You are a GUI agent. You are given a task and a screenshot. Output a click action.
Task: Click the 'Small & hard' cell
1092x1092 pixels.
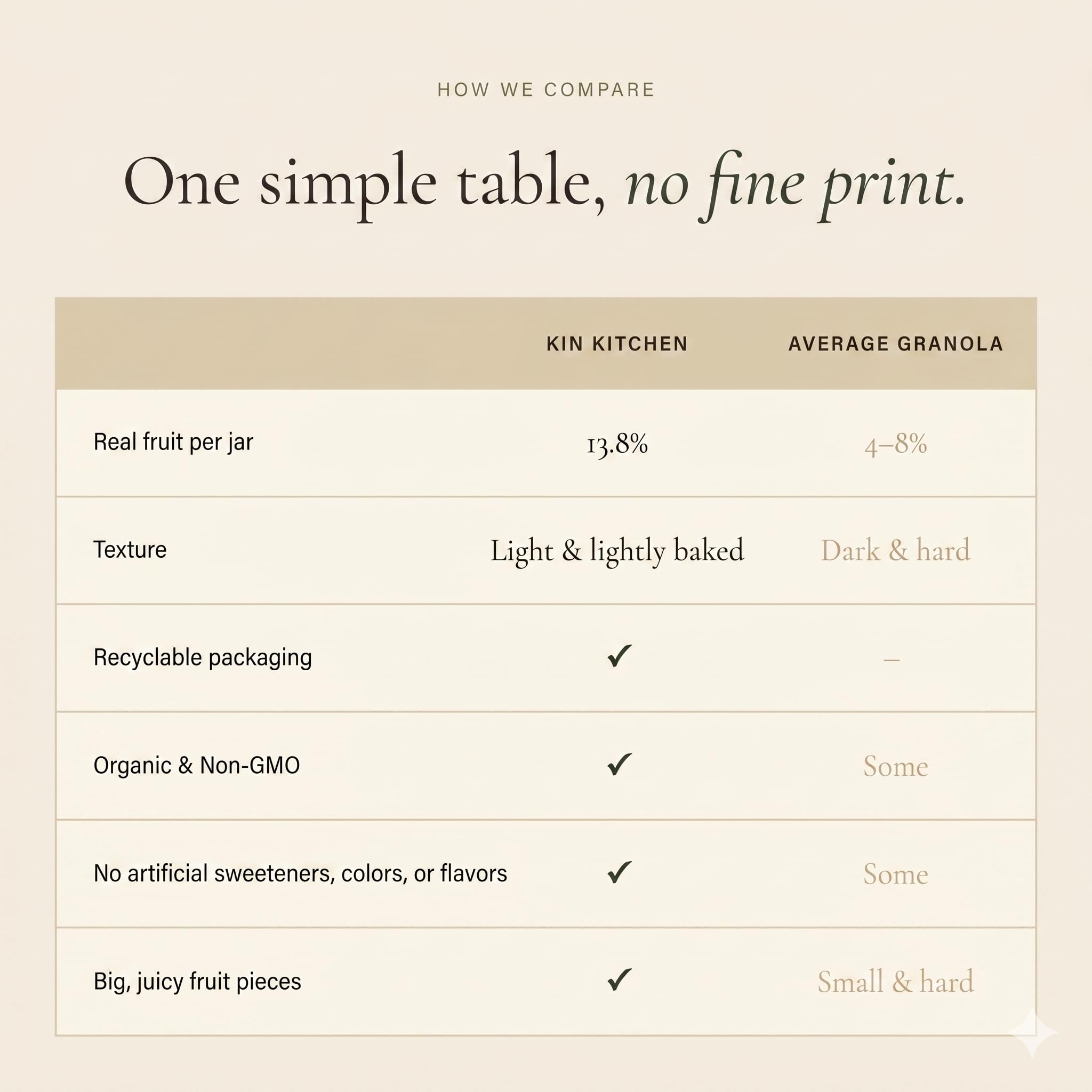tap(896, 982)
